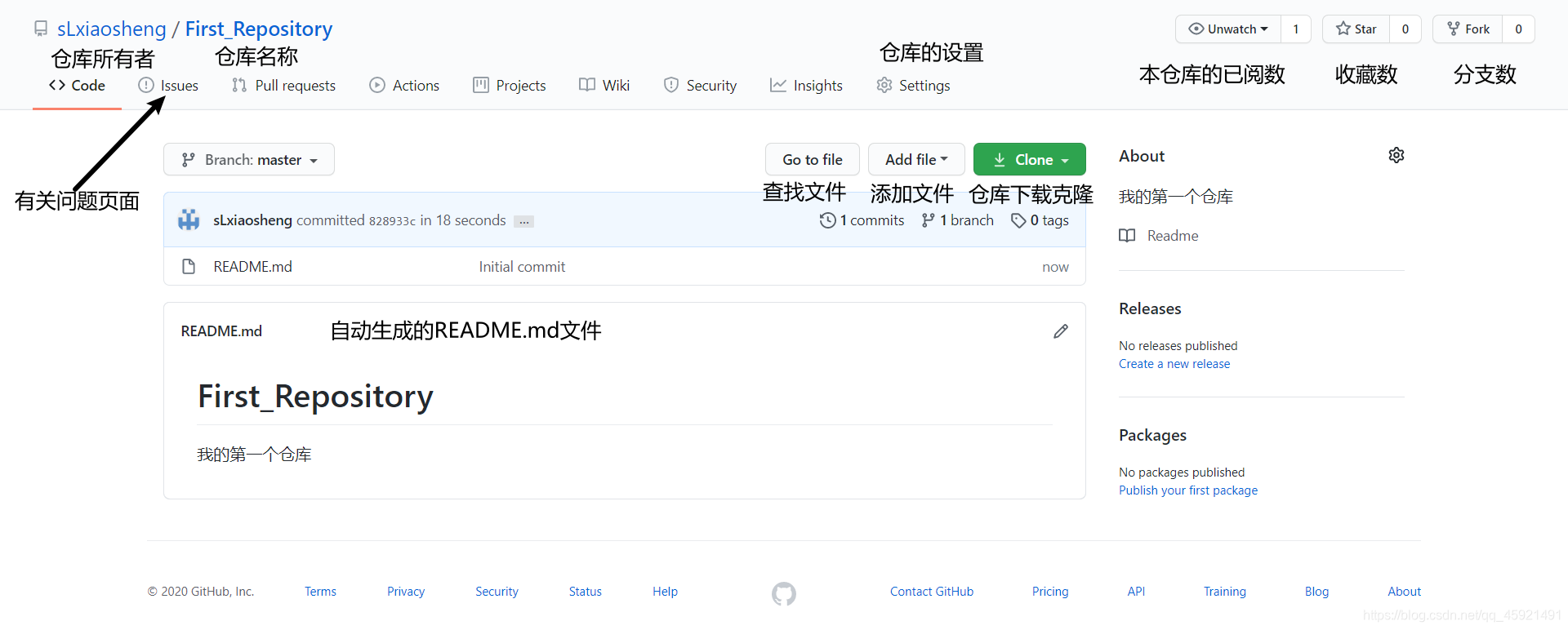Image resolution: width=1568 pixels, height=630 pixels.
Task: Open the repository Security tab
Action: [700, 86]
